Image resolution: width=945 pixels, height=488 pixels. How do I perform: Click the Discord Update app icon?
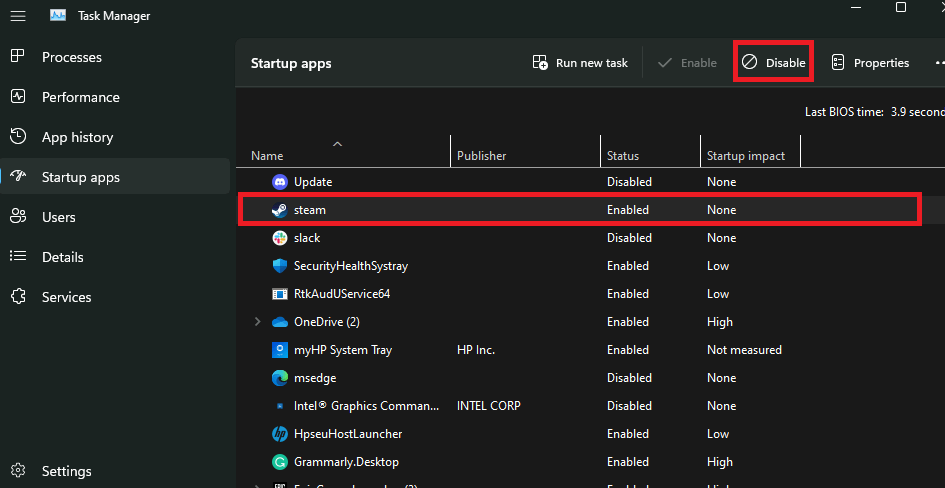pos(280,181)
